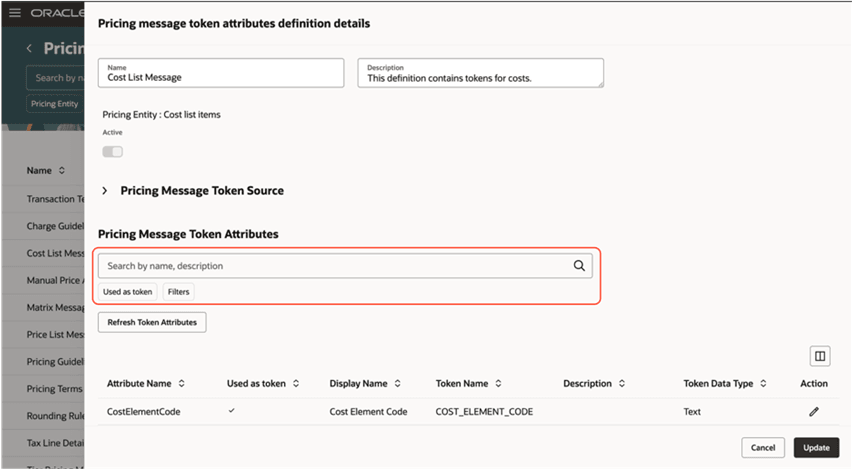
Task: Click the Action column header
Action: [x=814, y=383]
